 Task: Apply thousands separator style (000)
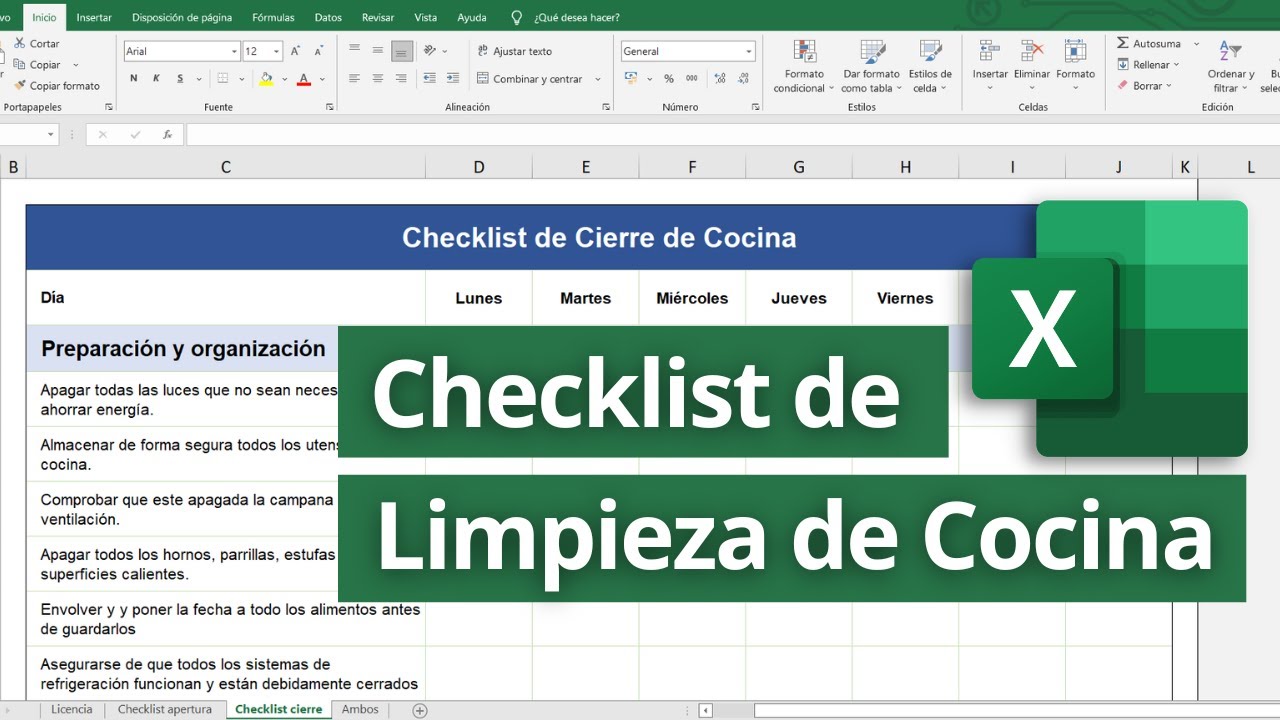(x=692, y=78)
